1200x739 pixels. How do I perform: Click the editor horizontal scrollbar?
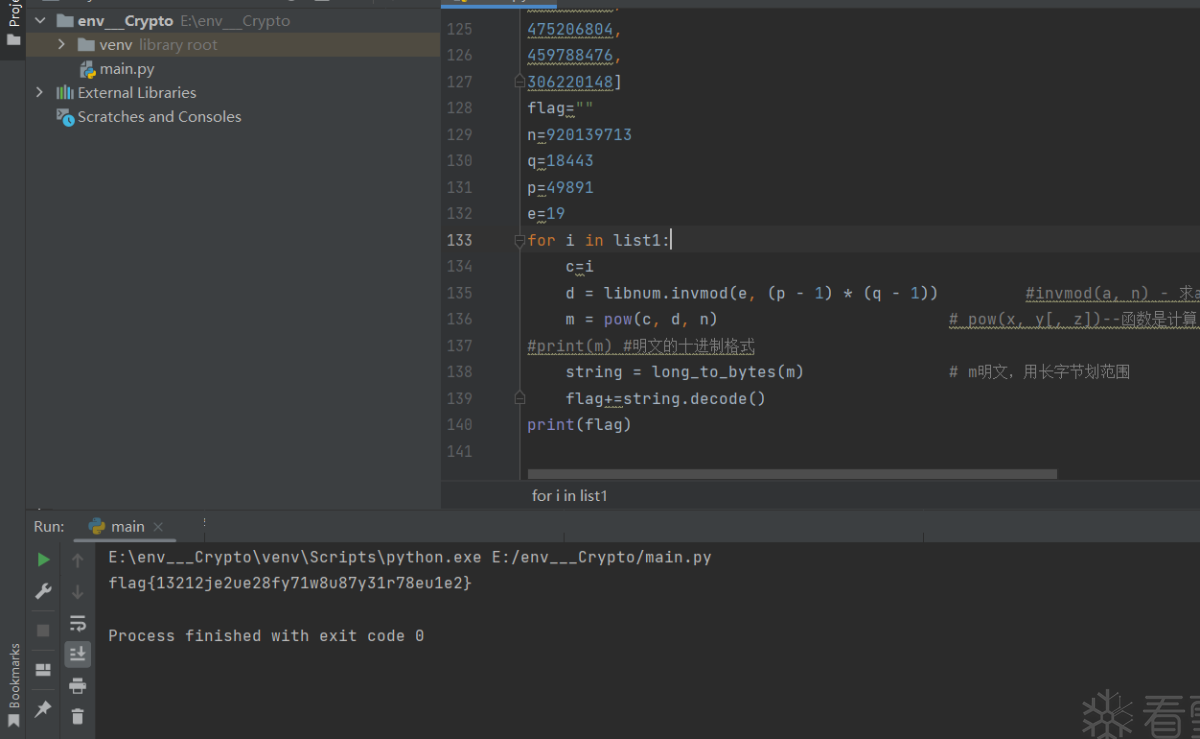(x=791, y=474)
